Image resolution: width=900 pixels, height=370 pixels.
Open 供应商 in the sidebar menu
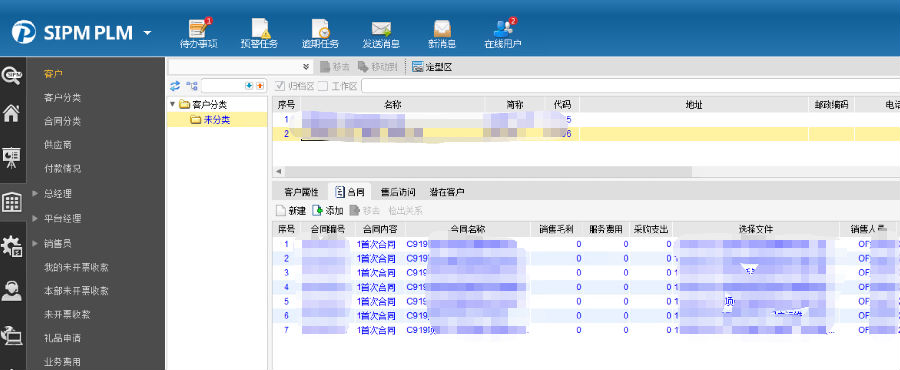coord(57,145)
